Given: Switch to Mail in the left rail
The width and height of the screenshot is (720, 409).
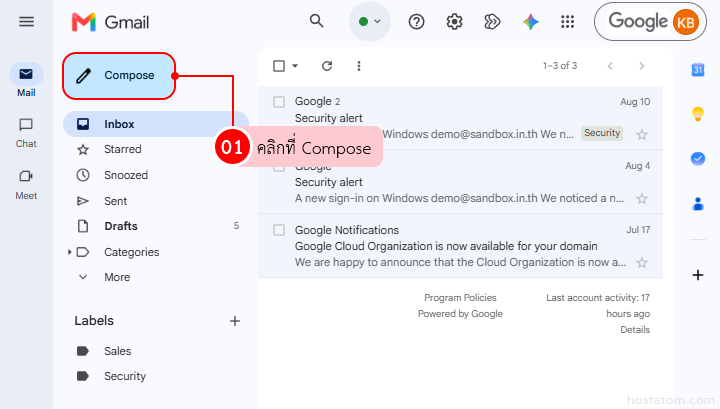Looking at the screenshot, I should tap(26, 80).
